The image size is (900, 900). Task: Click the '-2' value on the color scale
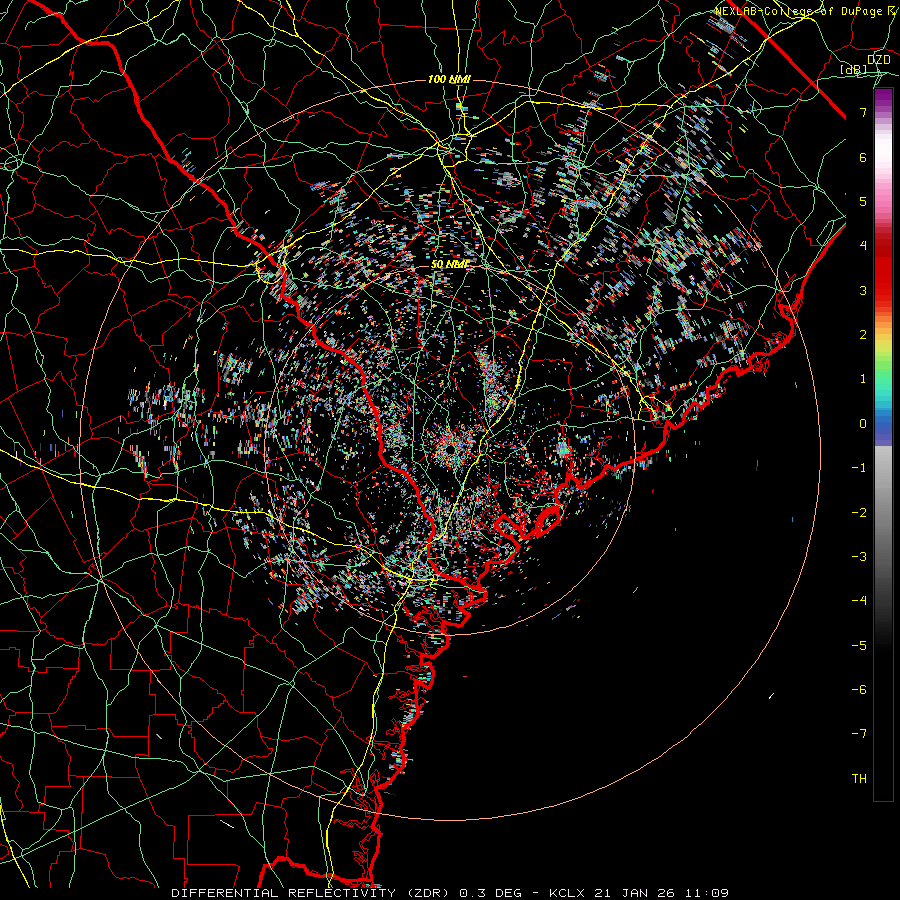[x=859, y=513]
